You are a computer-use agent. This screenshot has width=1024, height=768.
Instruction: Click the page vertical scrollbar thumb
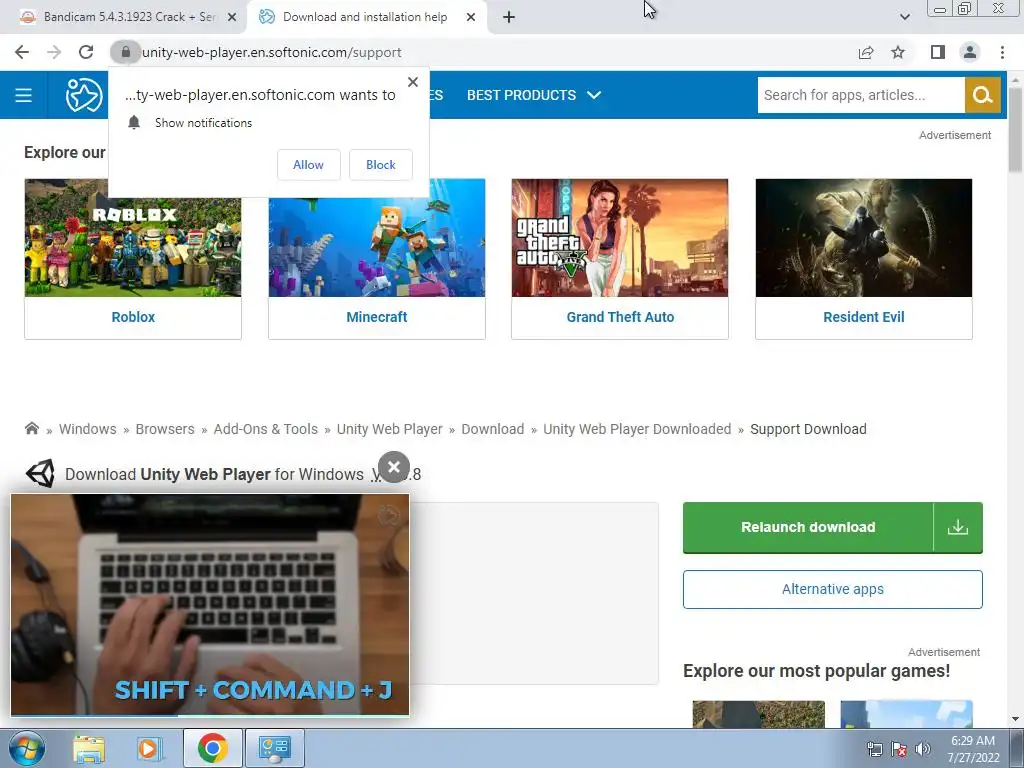point(1016,129)
